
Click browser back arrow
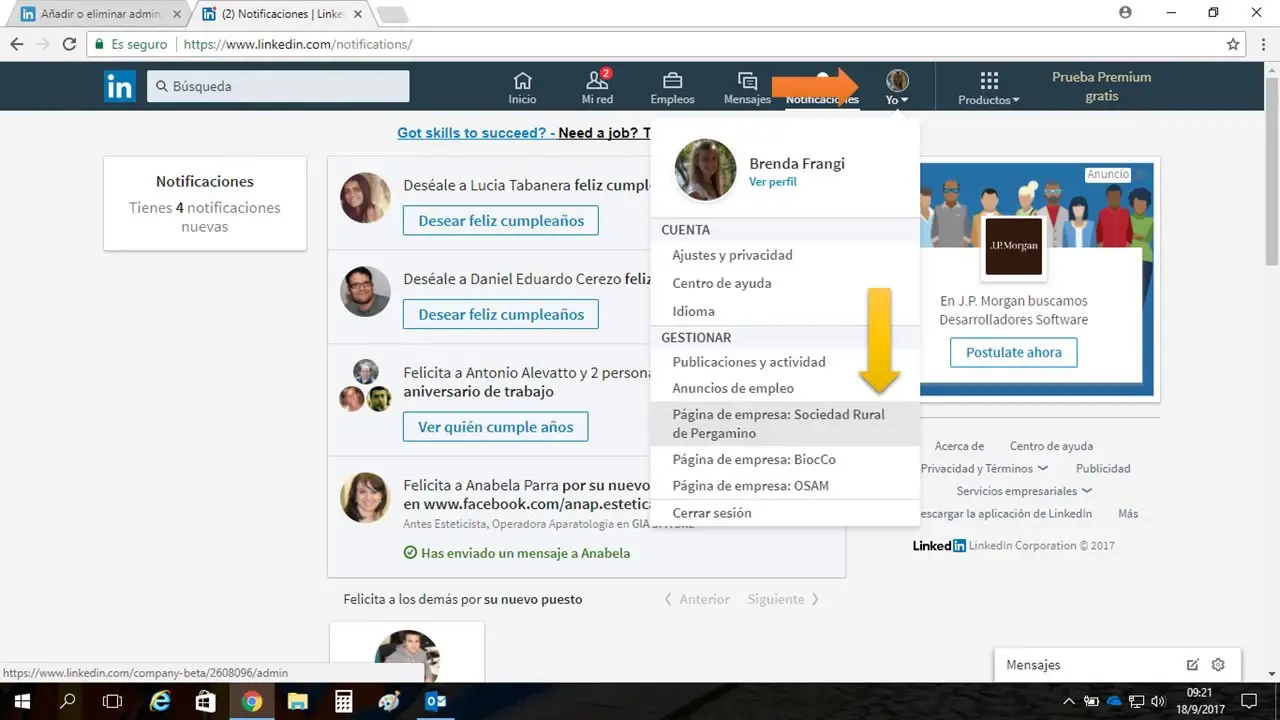point(16,44)
